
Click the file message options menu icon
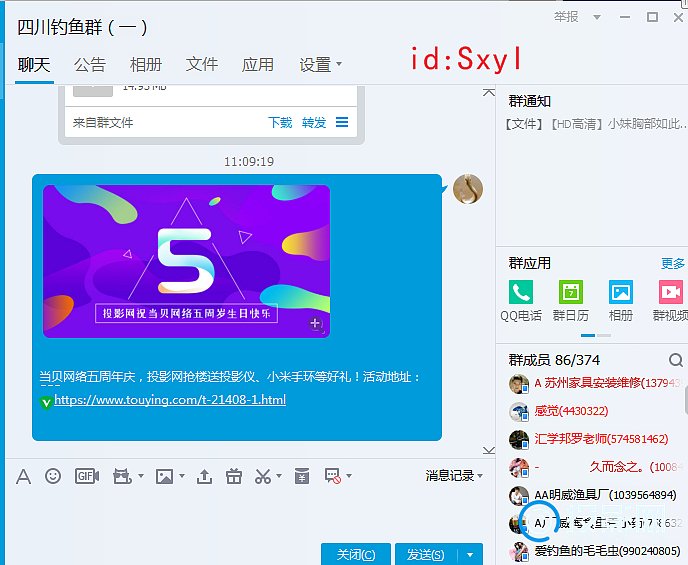tap(342, 122)
